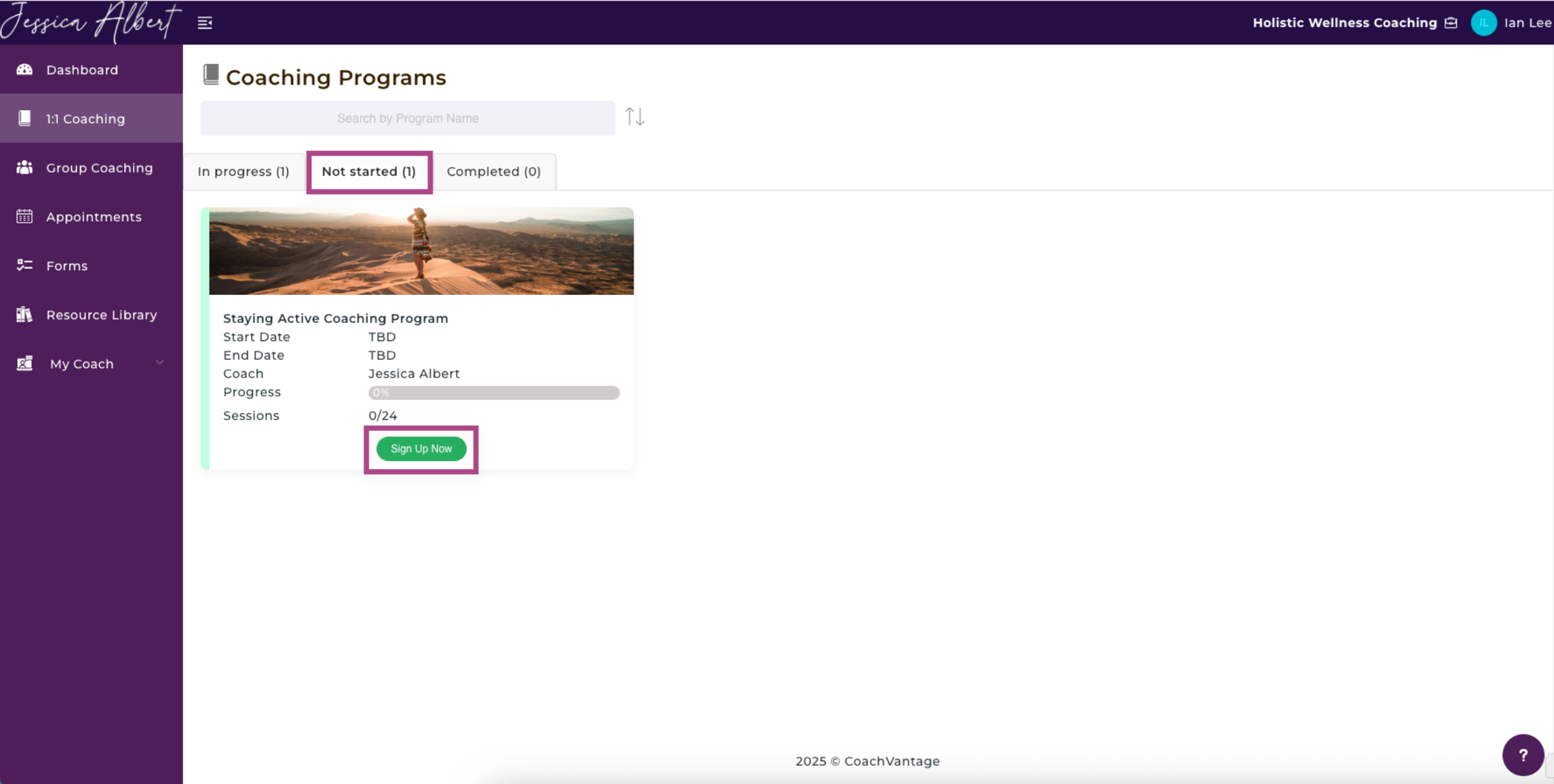Viewport: 1554px width, 784px height.
Task: Open Staying Active Coaching Program title
Action: 336,318
